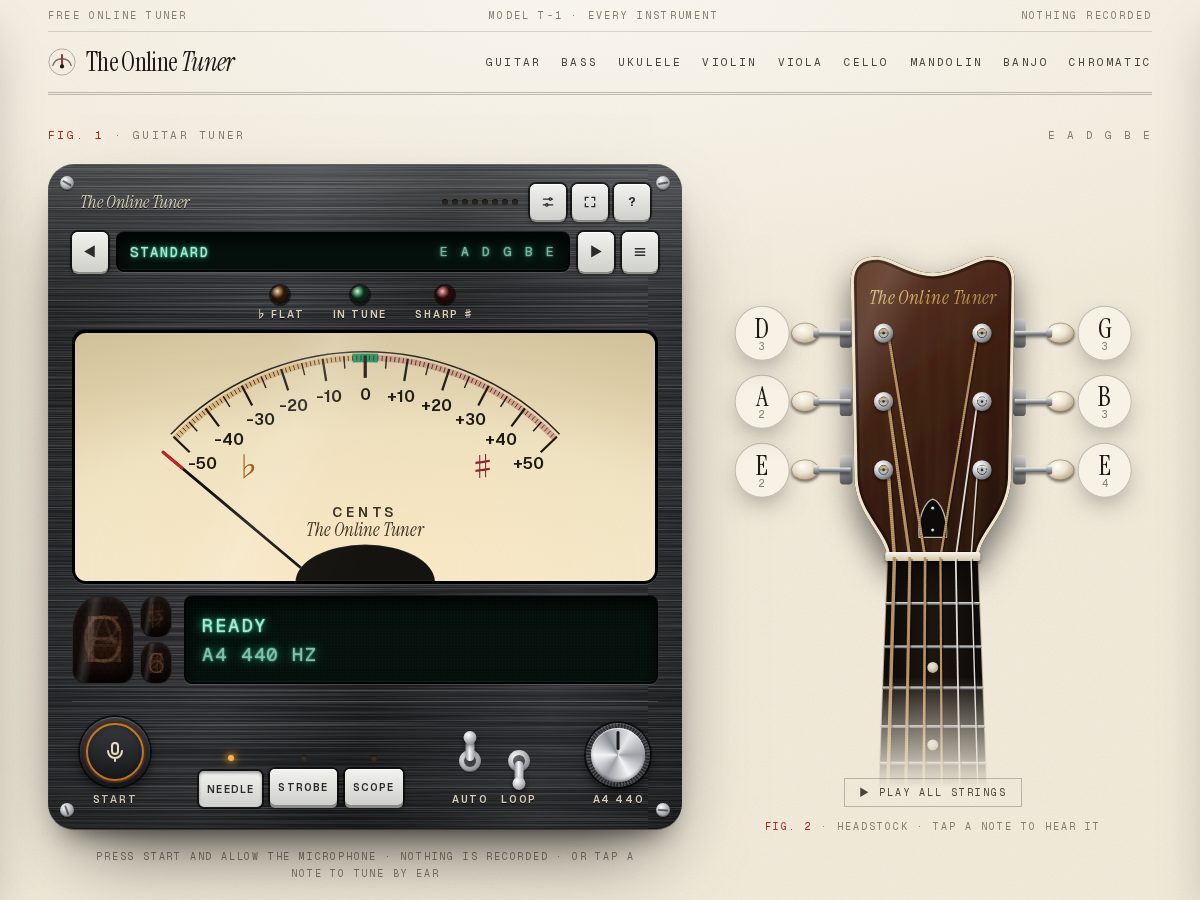
Task: Click the A4 440 calibration knob
Action: point(618,755)
